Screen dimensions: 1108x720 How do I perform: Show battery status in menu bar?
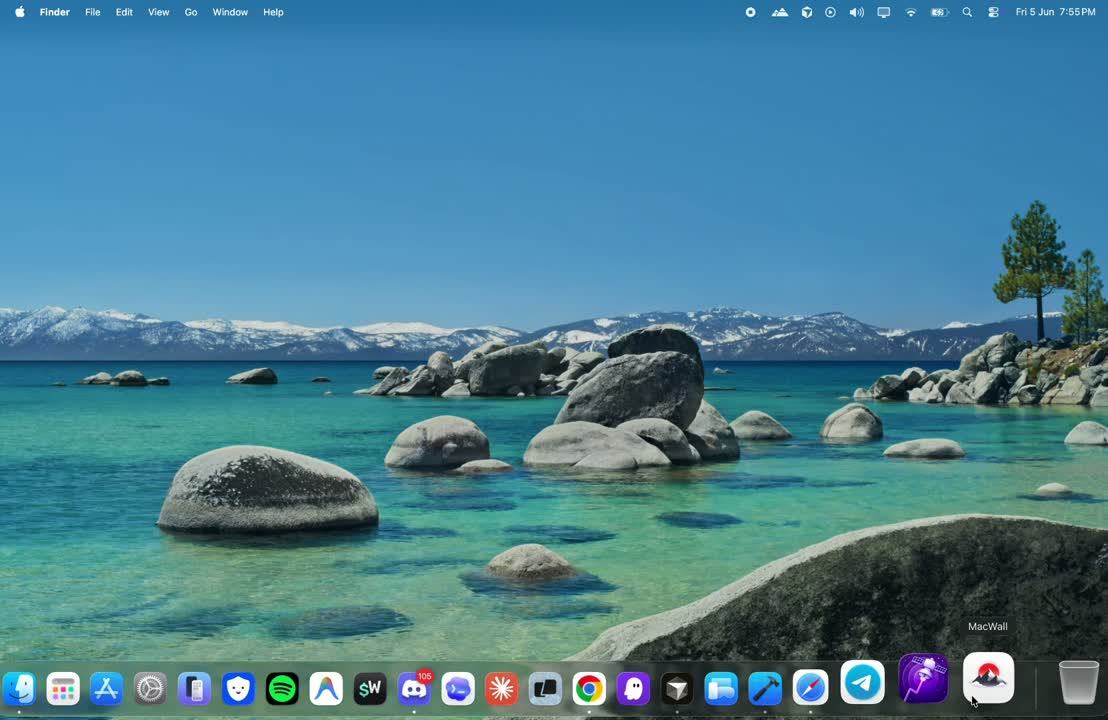[x=939, y=12]
